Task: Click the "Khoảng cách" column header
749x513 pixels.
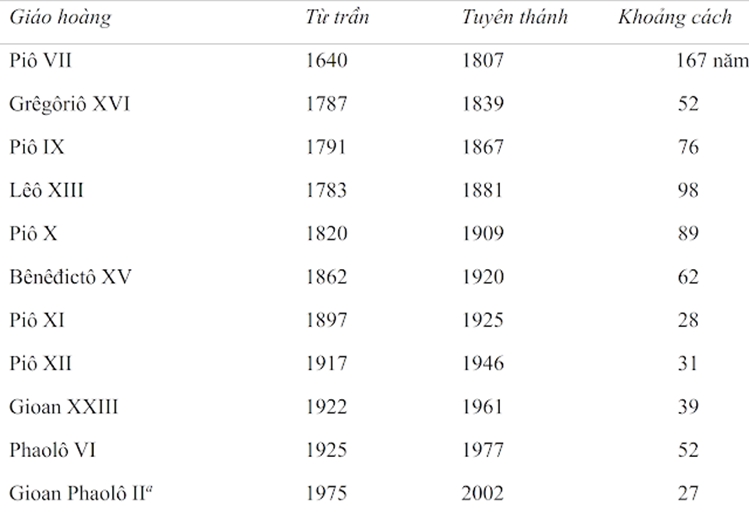Action: (674, 18)
